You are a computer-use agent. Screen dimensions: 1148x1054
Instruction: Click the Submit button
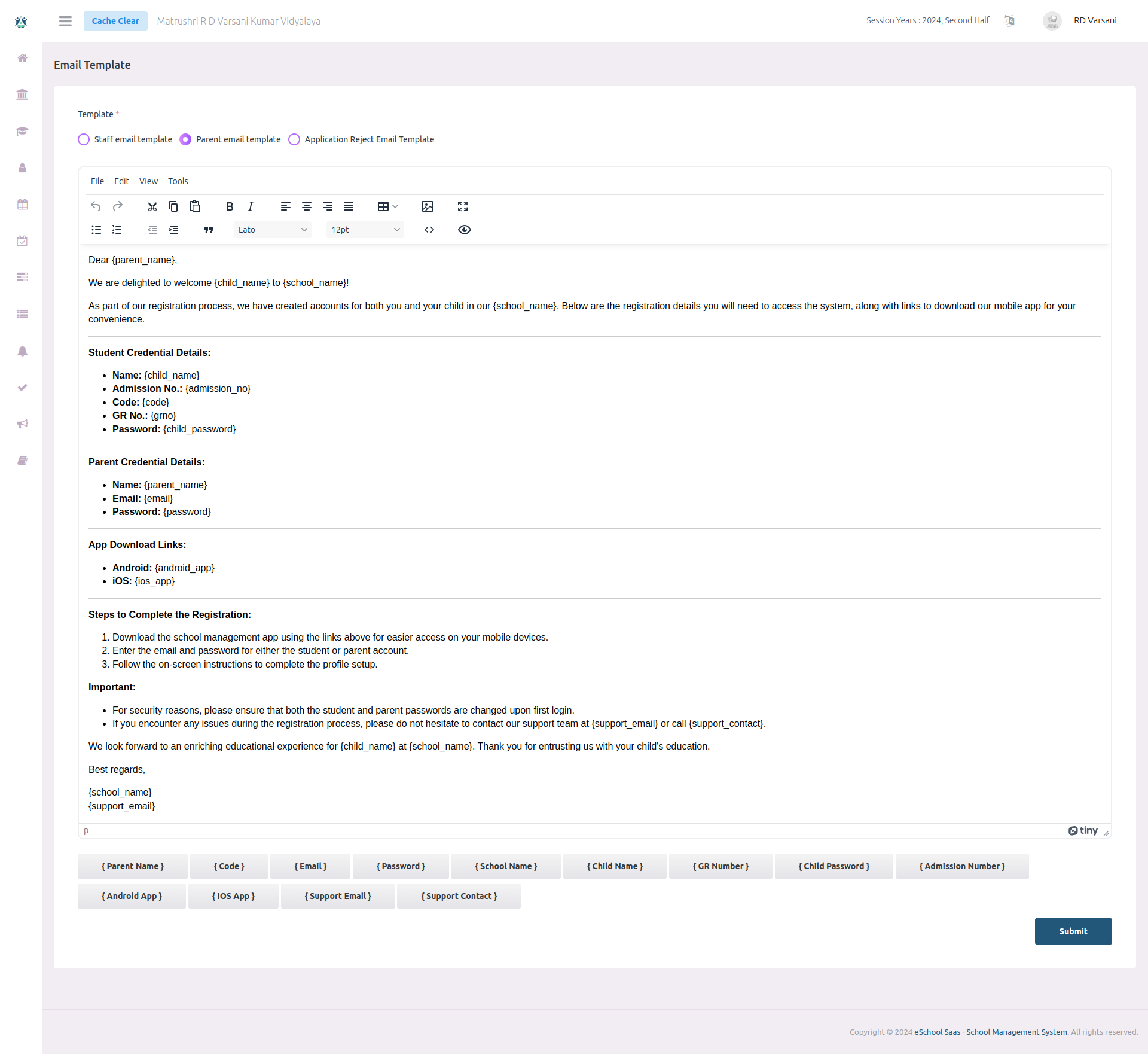[x=1073, y=931]
